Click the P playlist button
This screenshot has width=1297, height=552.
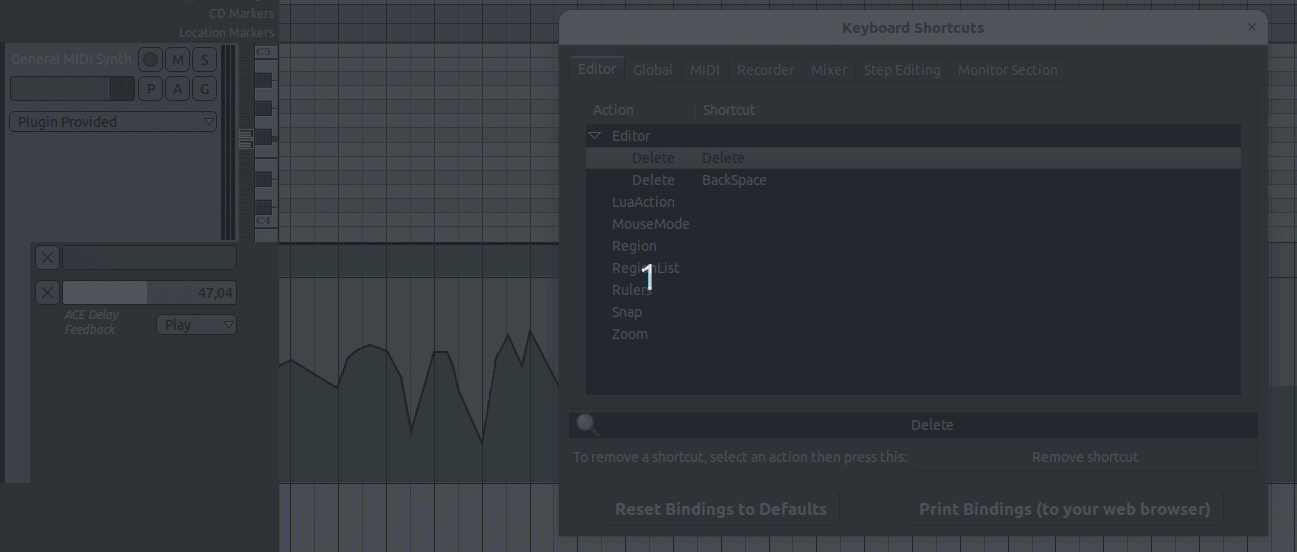(150, 89)
